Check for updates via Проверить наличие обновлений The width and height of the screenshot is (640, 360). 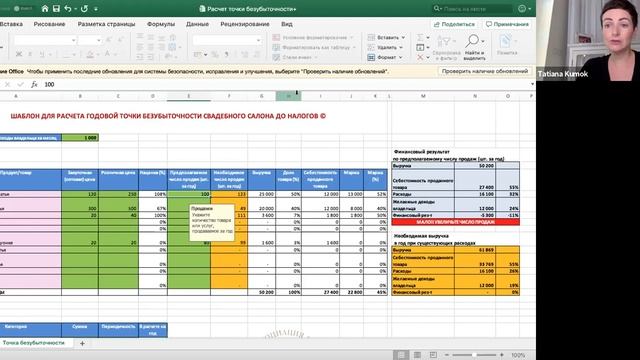[485, 71]
